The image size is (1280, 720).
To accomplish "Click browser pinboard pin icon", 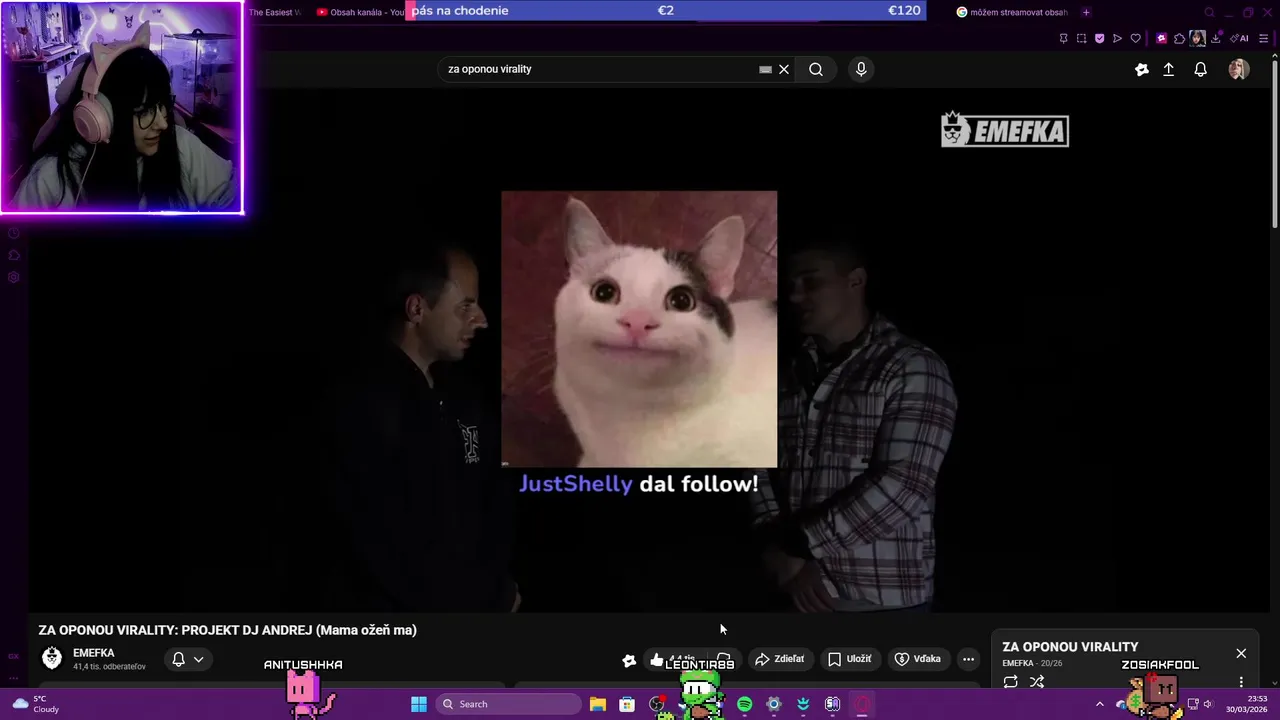I will (1063, 38).
